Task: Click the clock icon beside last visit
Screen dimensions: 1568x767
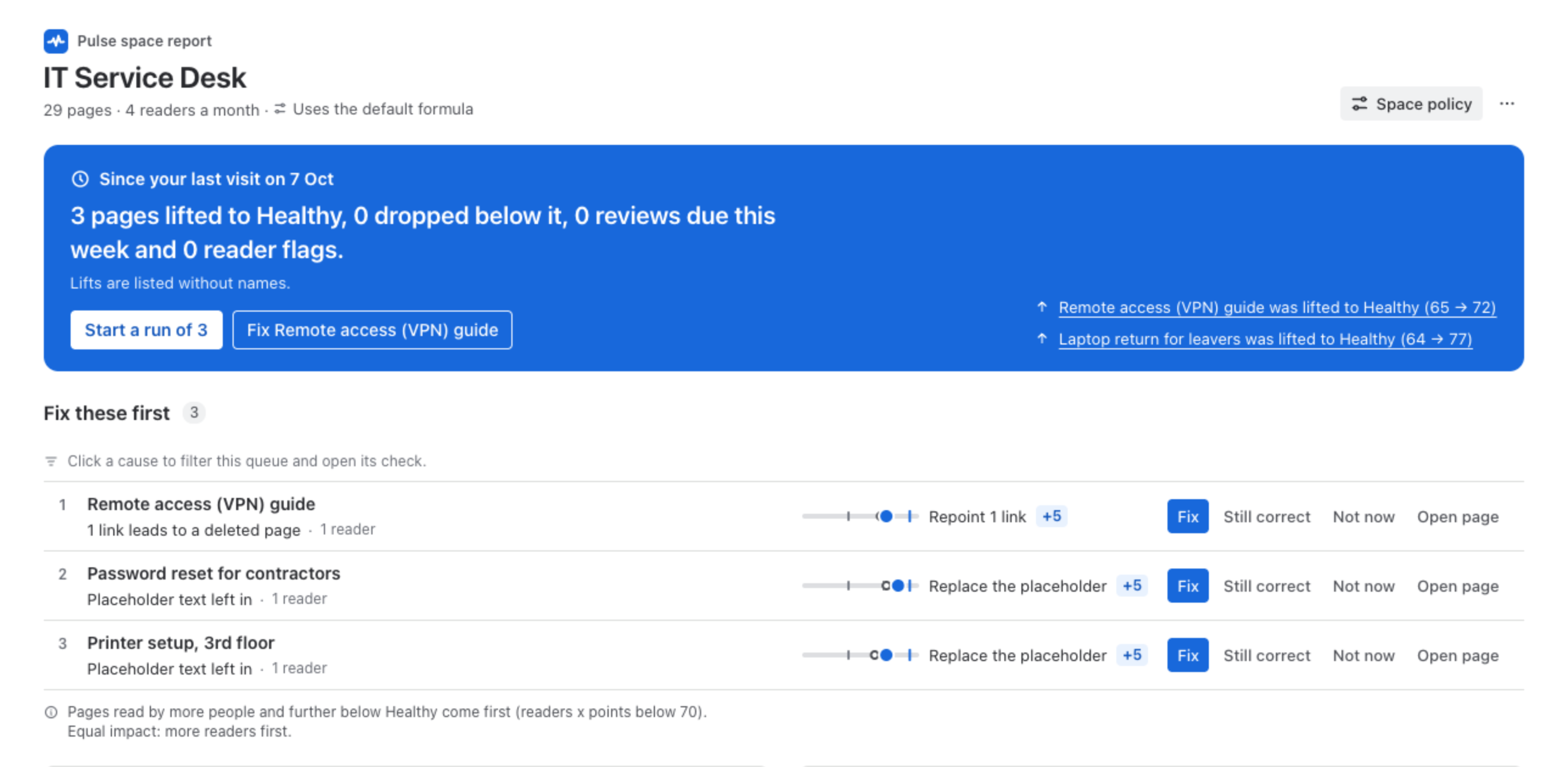Action: 80,179
